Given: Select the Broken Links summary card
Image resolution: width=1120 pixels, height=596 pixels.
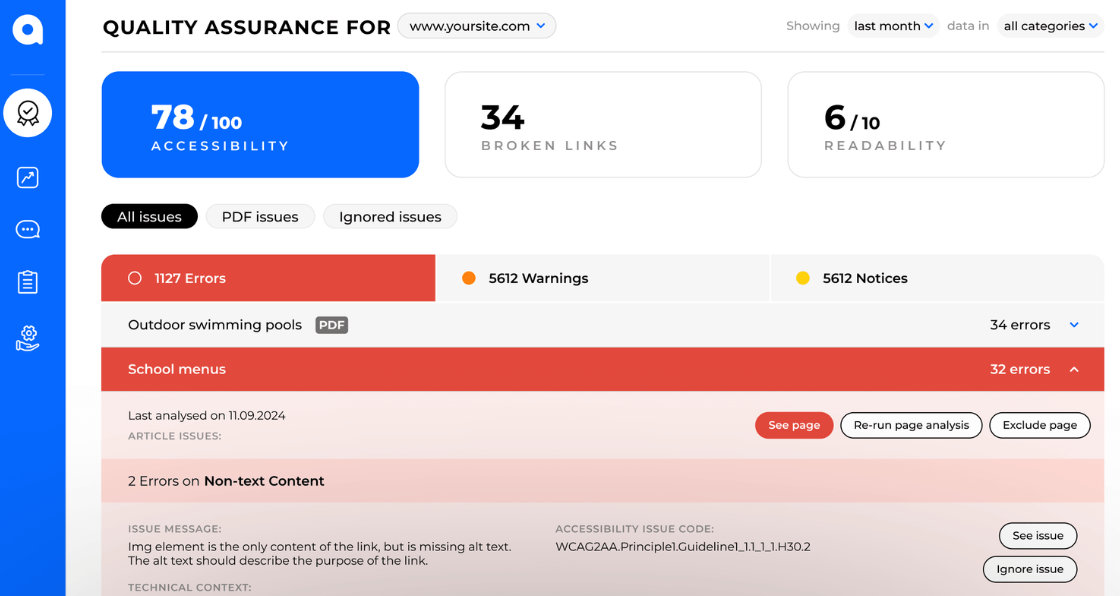Looking at the screenshot, I should 603,125.
